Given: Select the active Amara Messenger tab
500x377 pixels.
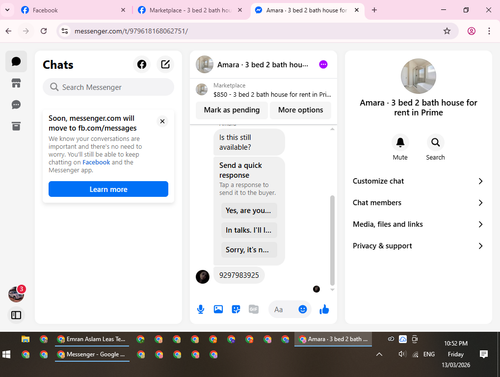Looking at the screenshot, I should (306, 10).
